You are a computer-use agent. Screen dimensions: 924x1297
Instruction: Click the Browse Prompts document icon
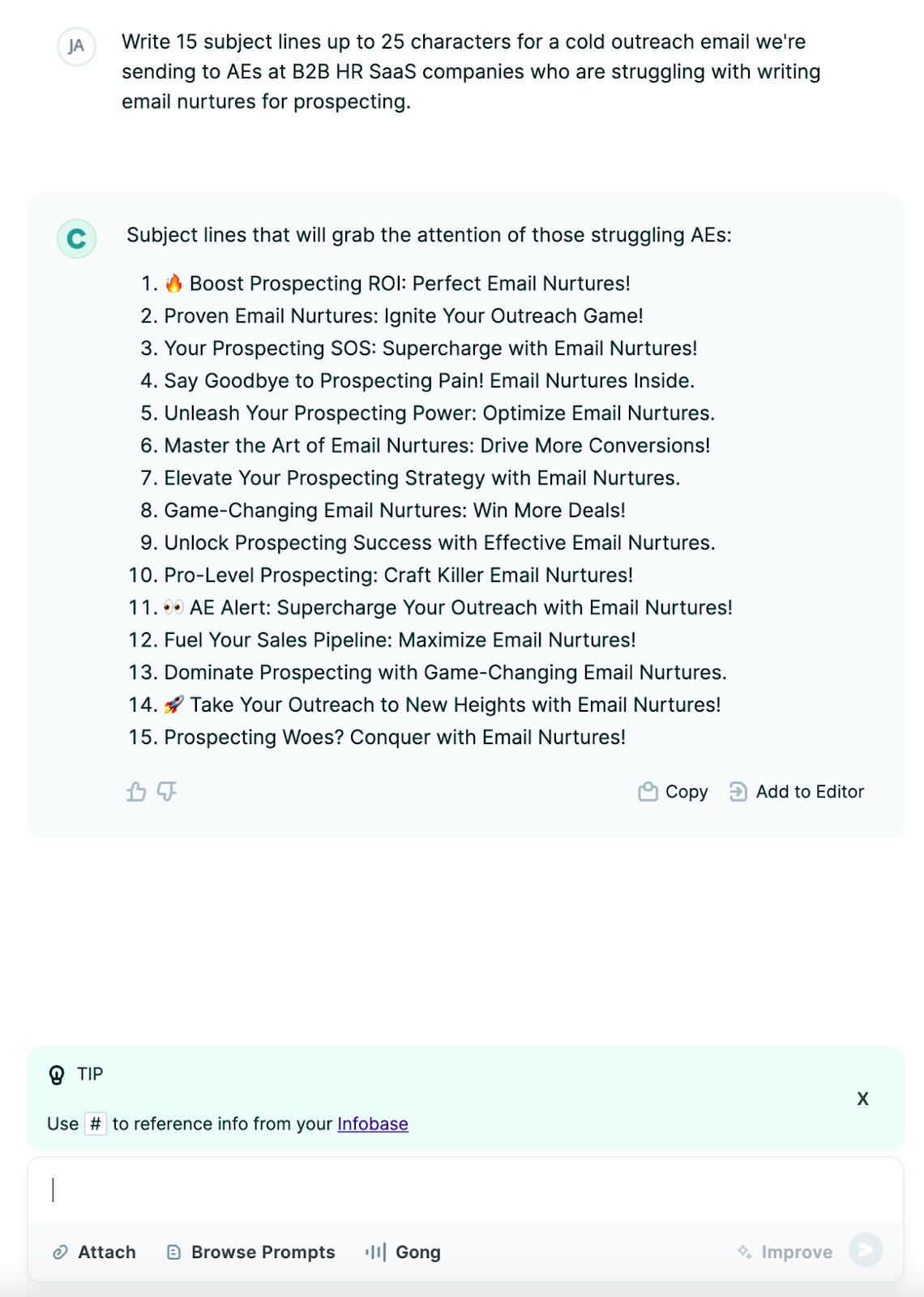pos(173,1252)
